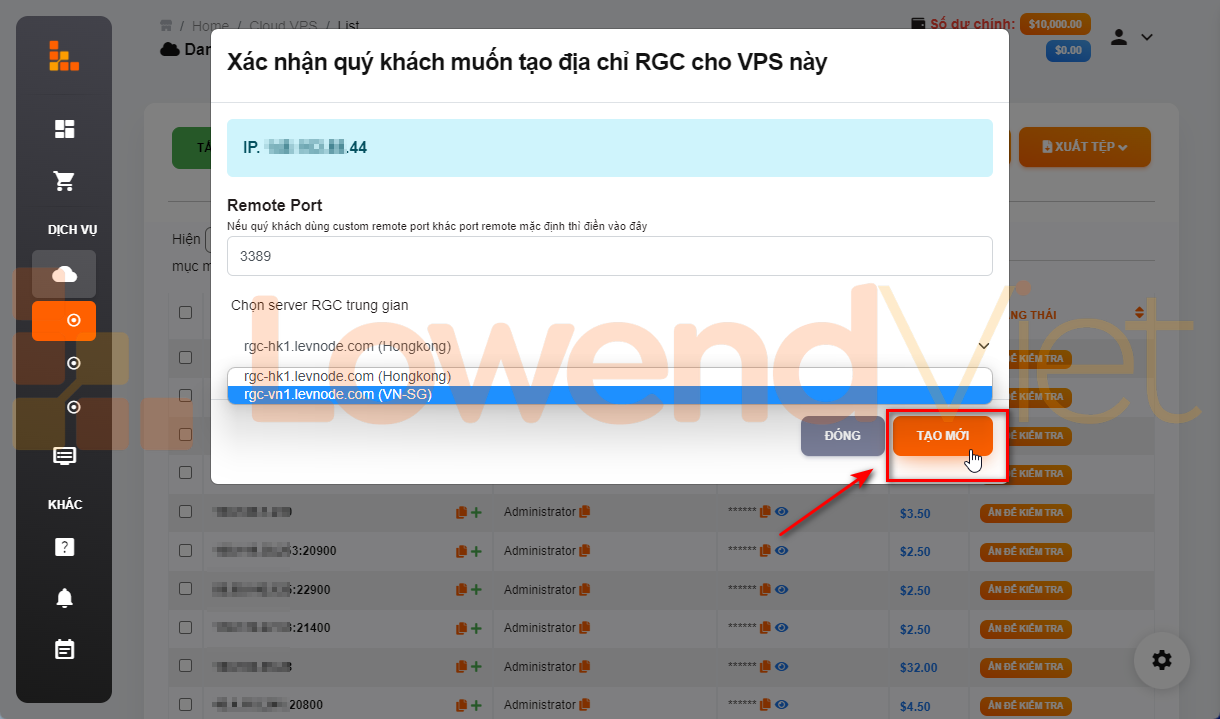
Task: Click the calendar note sidebar icon
Action: click(64, 649)
